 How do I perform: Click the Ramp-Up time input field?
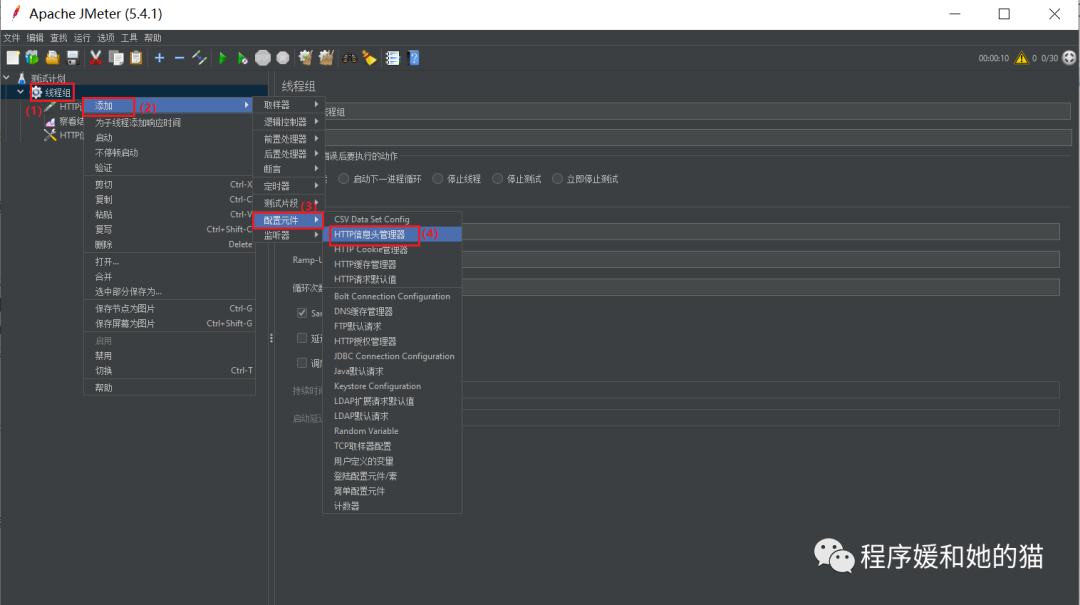point(760,260)
